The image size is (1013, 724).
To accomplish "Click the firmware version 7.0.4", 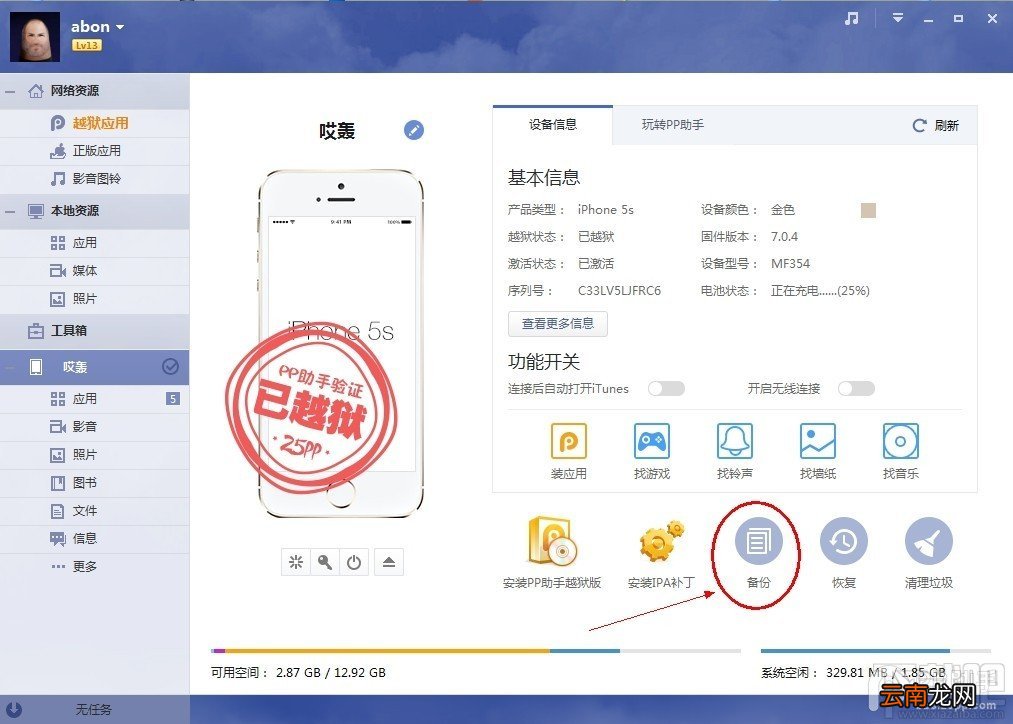I will pos(784,236).
